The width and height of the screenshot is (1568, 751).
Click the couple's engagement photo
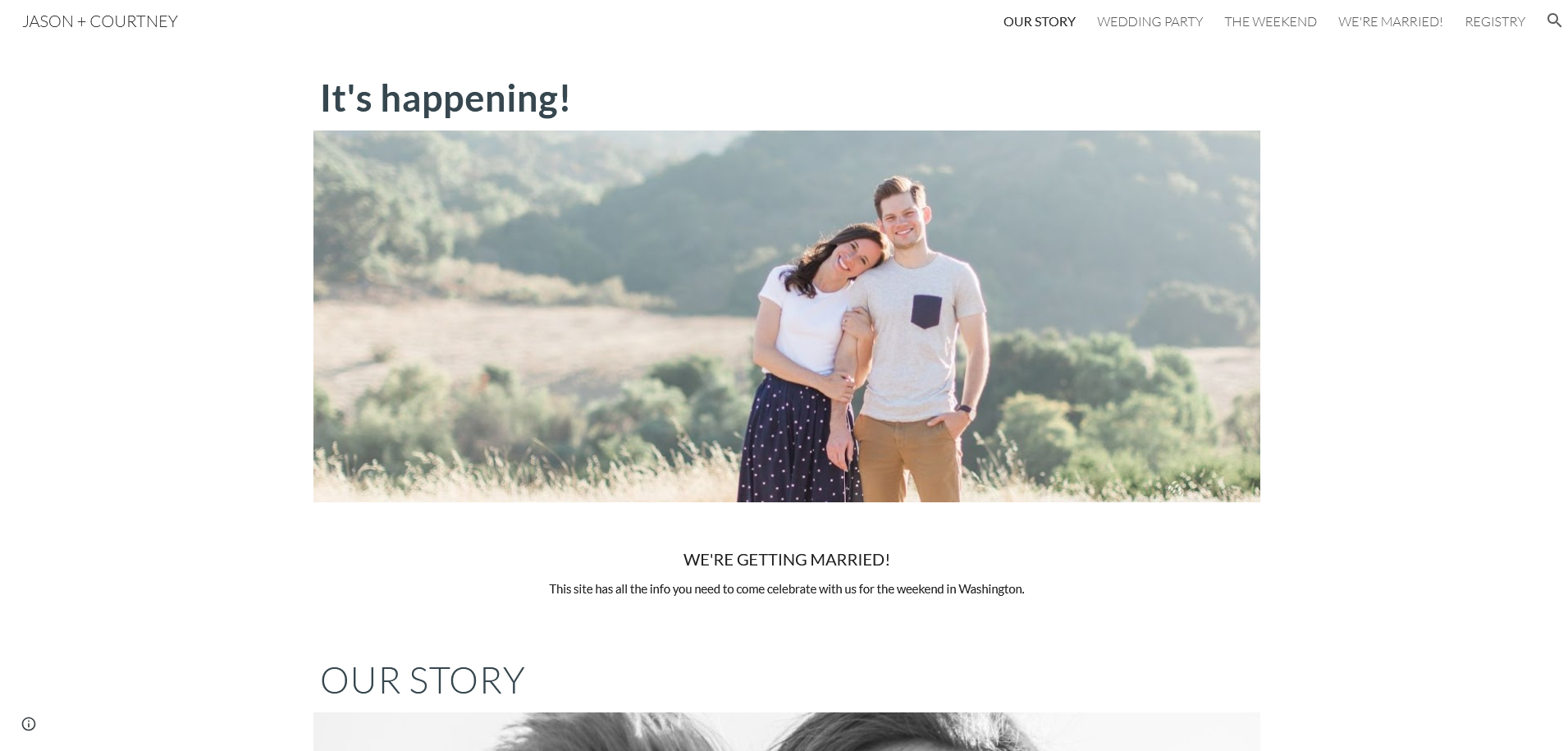click(786, 316)
